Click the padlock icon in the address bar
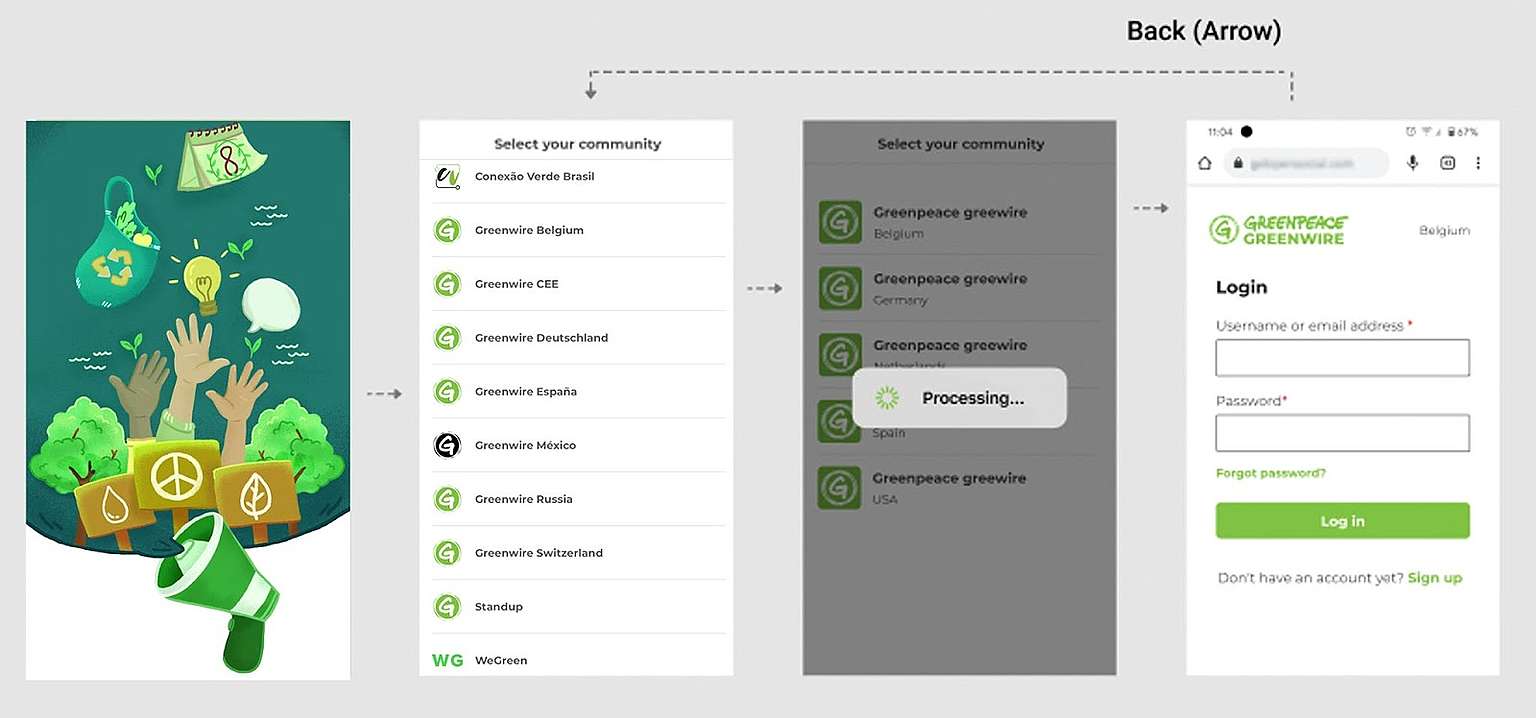This screenshot has width=1536, height=718. (x=1240, y=163)
